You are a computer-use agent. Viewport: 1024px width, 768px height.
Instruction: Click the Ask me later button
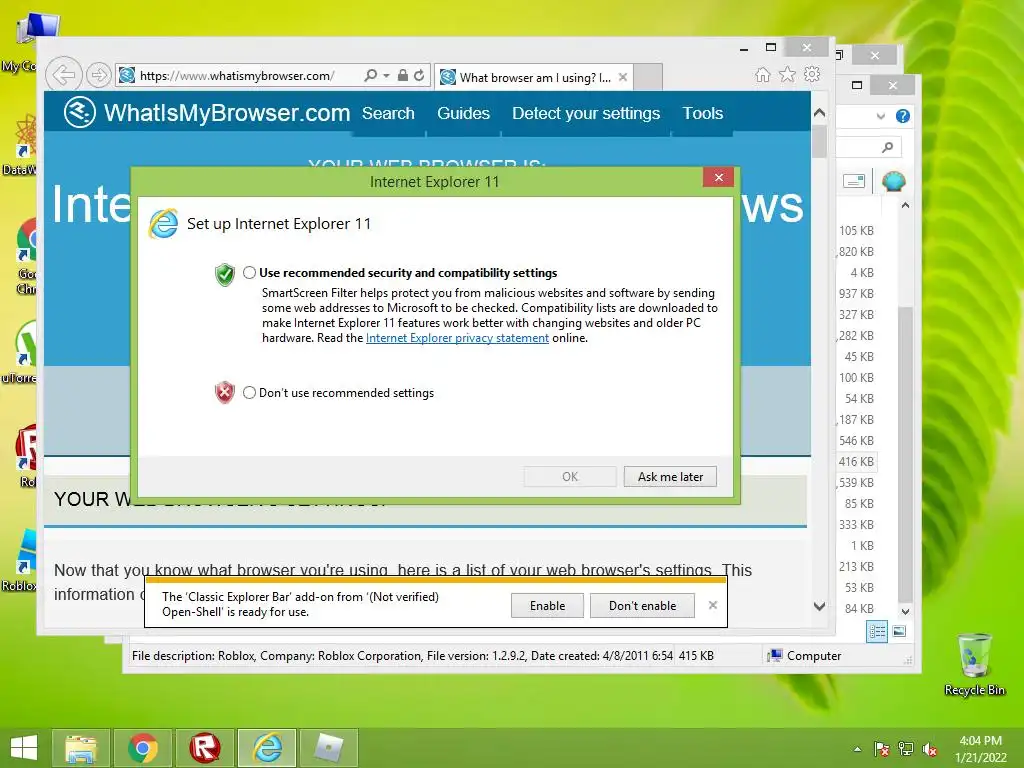click(x=670, y=477)
